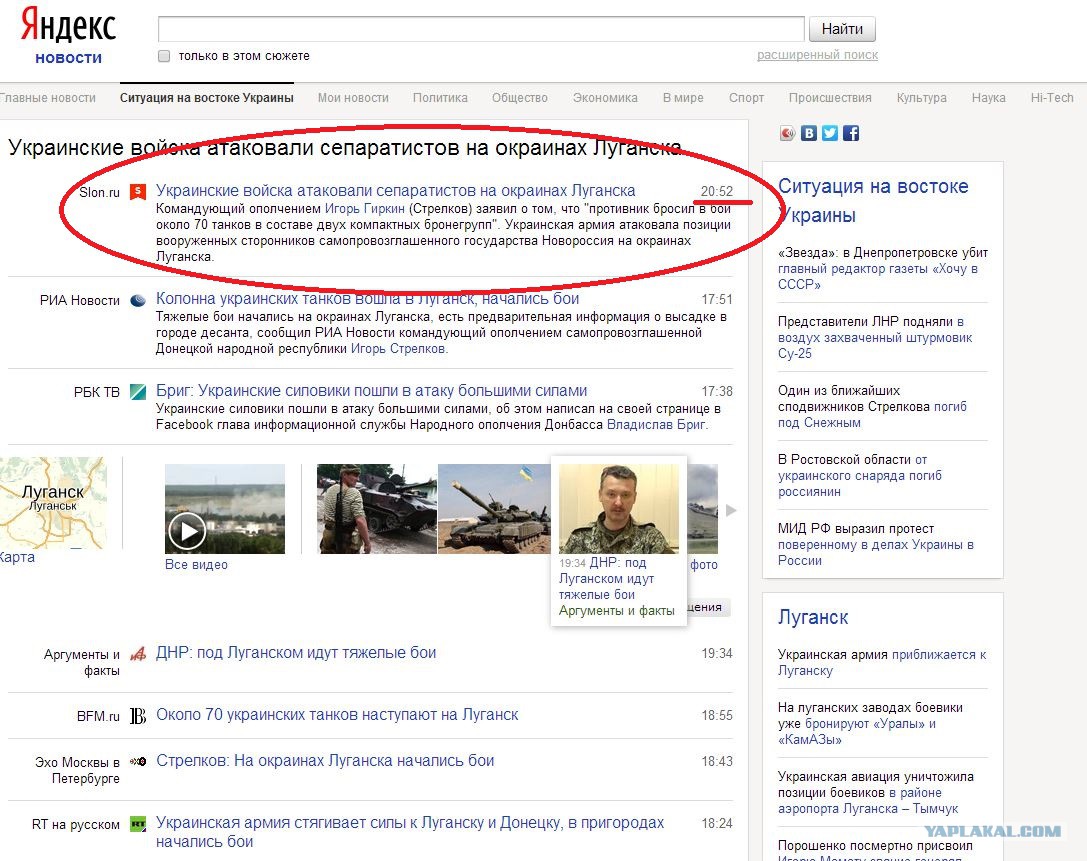This screenshot has width=1087, height=861.
Task: Click the RT на русском source icon
Action: (138, 824)
